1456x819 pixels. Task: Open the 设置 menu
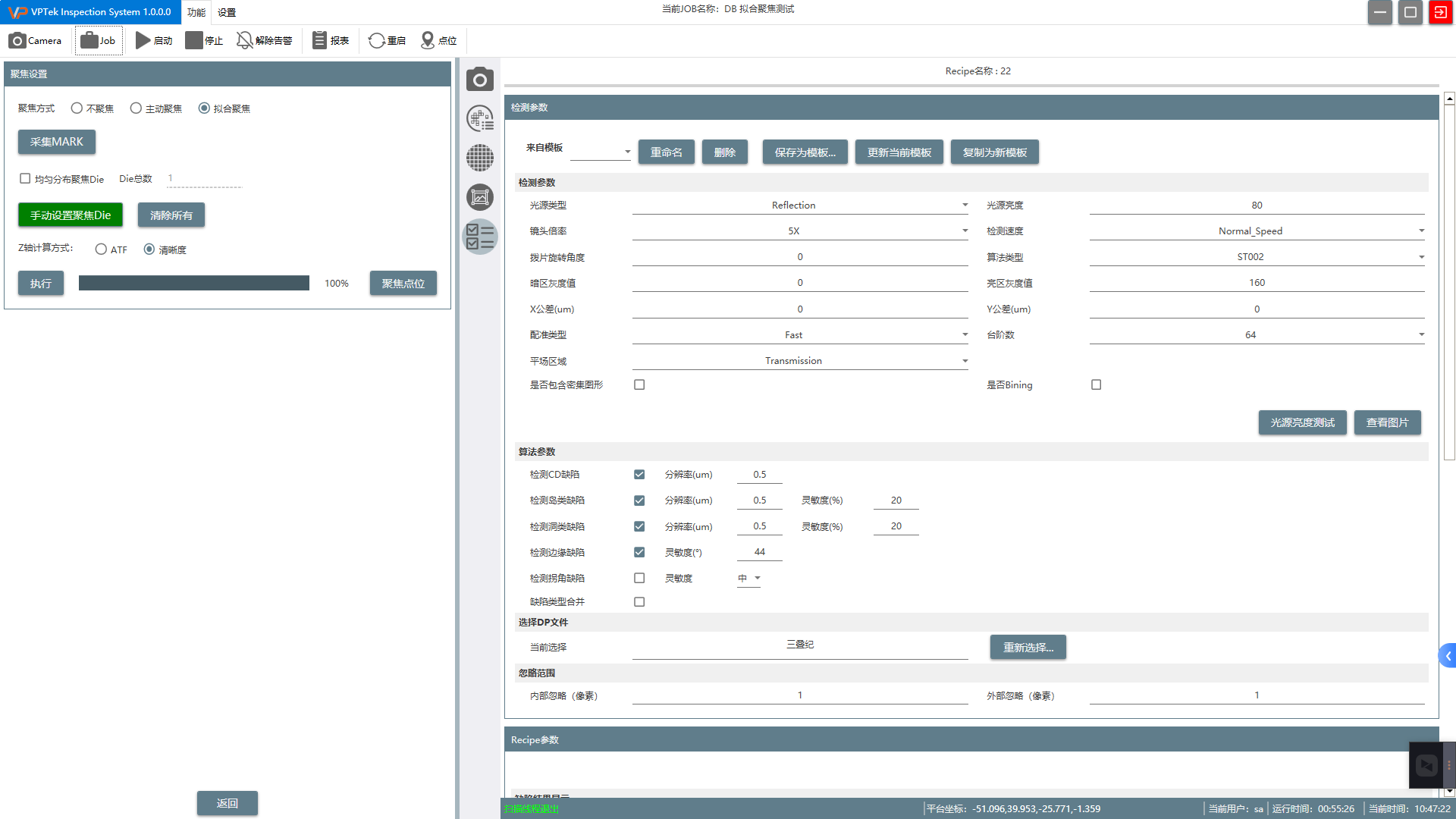coord(227,12)
